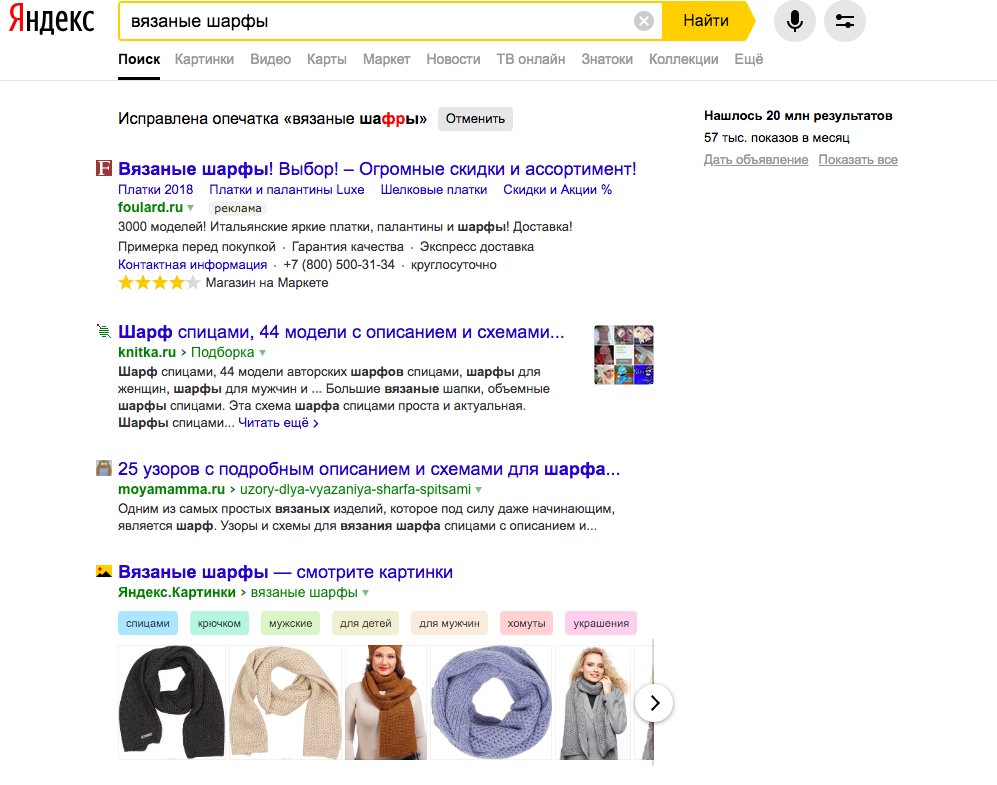Select the для мужчин filter tag
997x785 pixels.
click(450, 624)
